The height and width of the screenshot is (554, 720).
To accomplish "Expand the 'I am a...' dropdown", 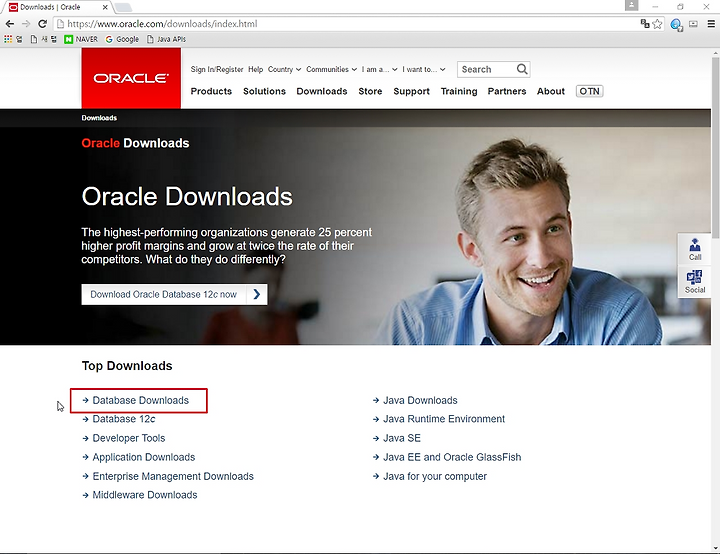I will pos(379,69).
